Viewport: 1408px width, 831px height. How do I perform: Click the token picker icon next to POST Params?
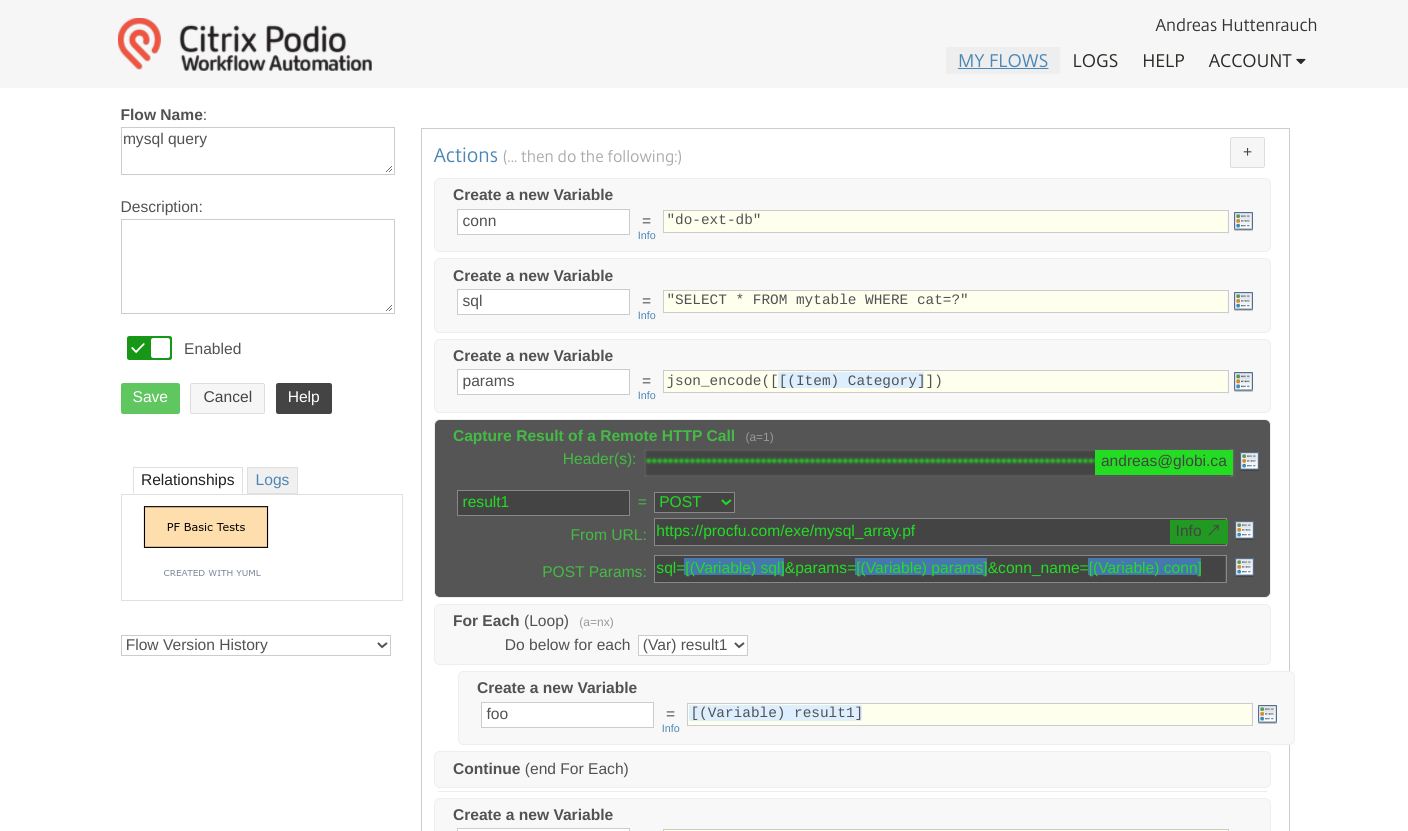[1244, 566]
